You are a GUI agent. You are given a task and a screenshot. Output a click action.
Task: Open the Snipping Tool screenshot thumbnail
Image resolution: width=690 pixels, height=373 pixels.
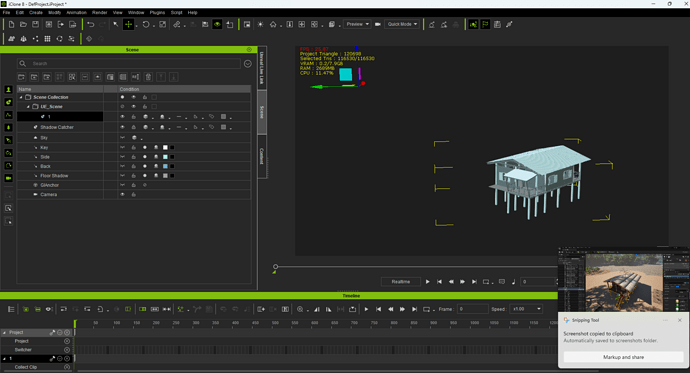[623, 279]
